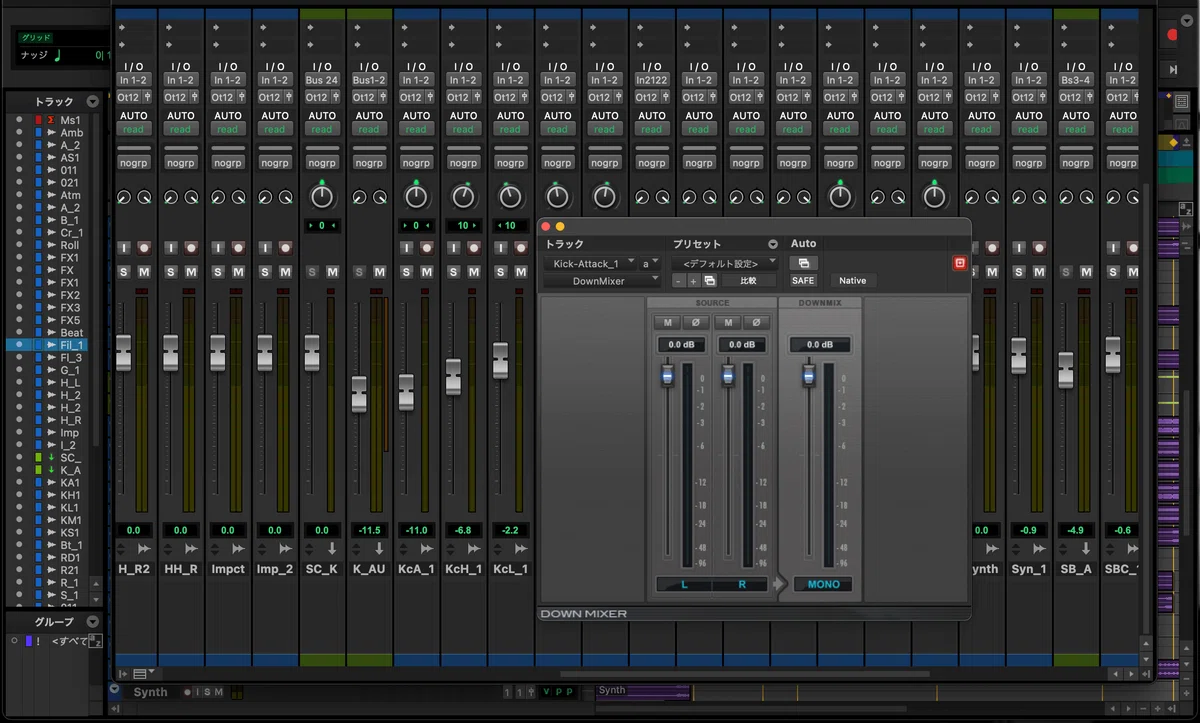Viewport: 1200px width, 723px height.
Task: Open the read automation mode selector on H_R2
Action: click(x=133, y=130)
